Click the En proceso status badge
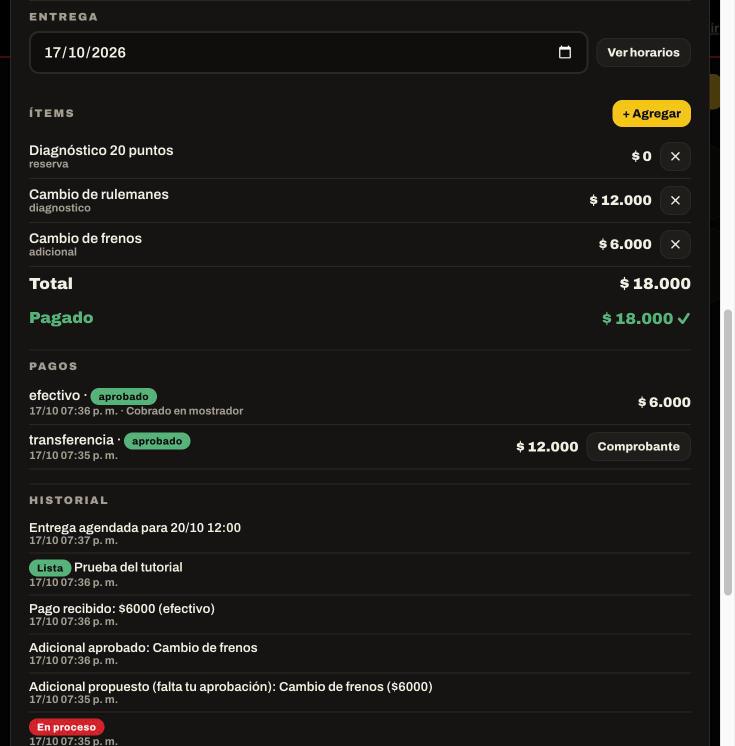Viewport: 735px width, 746px height. (67, 727)
